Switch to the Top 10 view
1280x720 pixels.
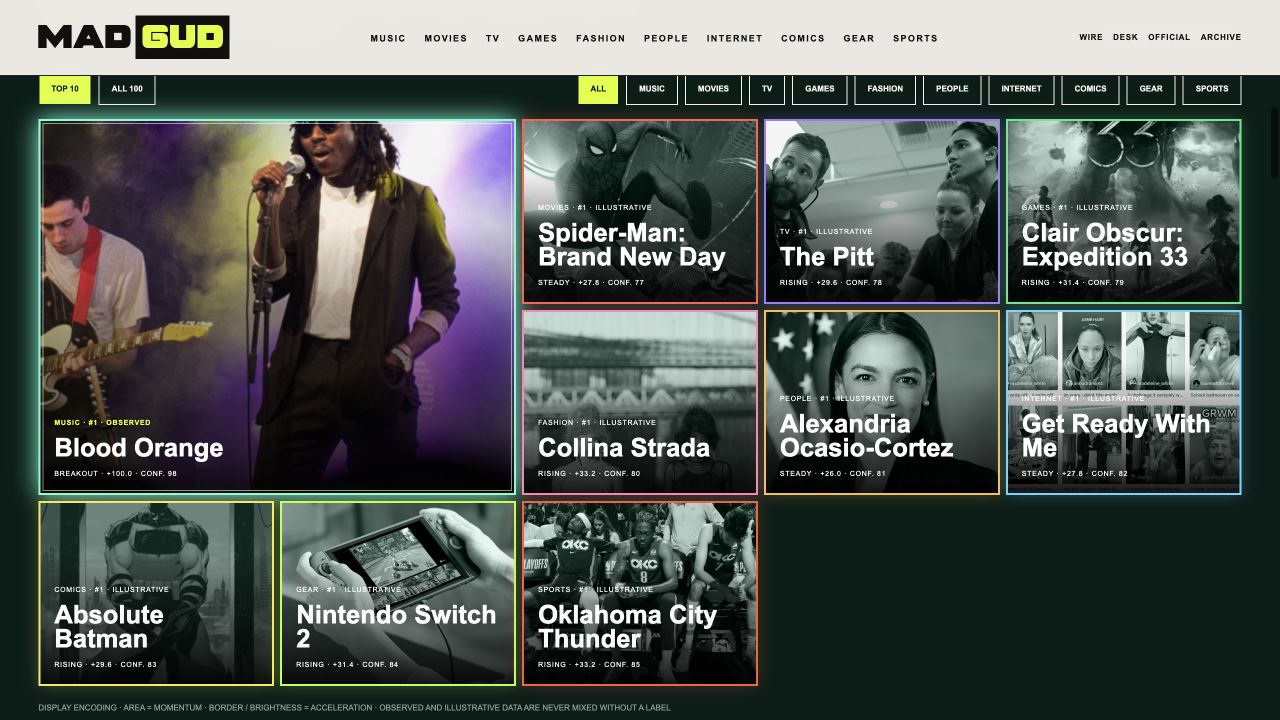tap(65, 89)
